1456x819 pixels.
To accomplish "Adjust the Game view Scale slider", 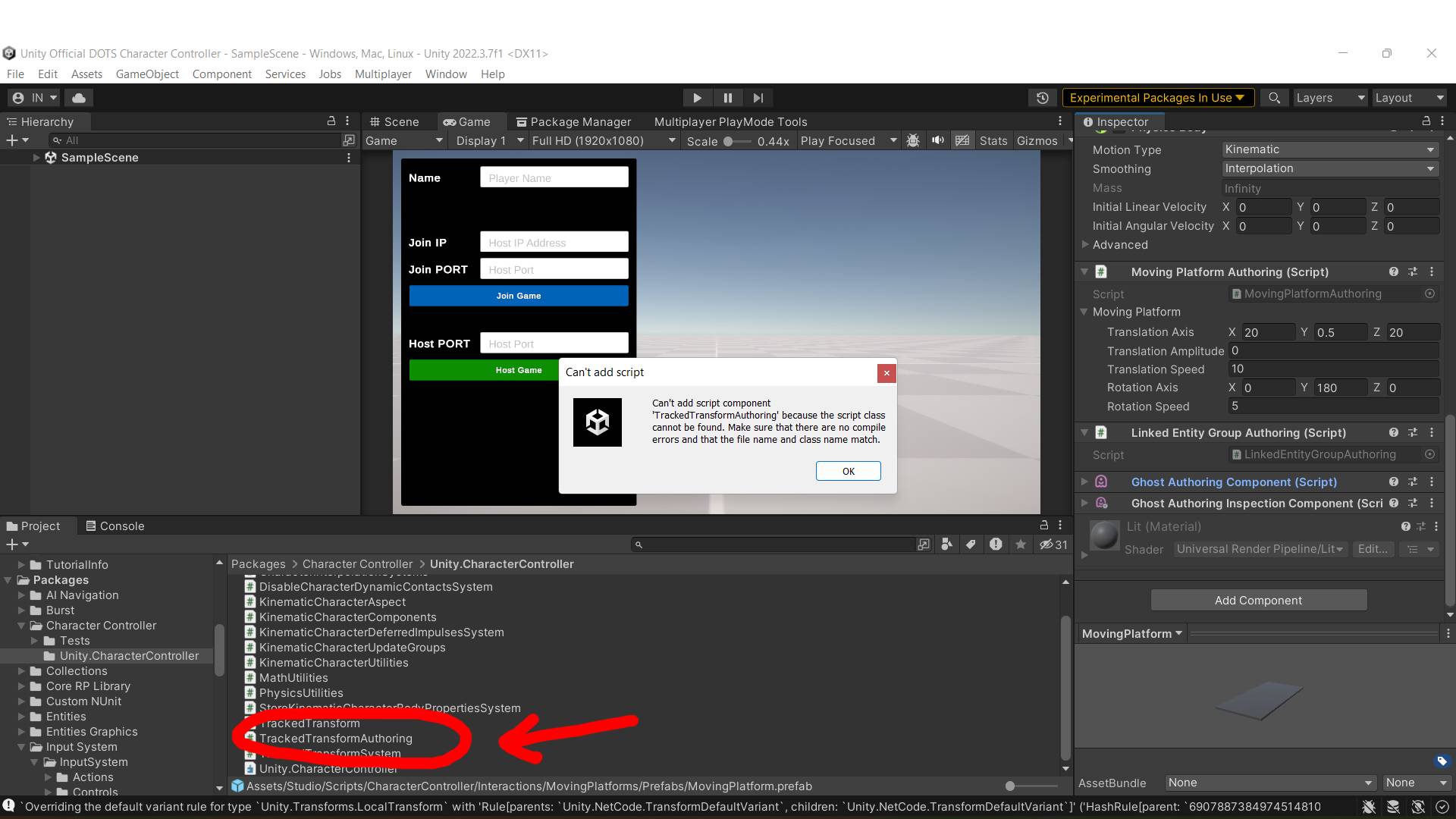I will pos(730,141).
